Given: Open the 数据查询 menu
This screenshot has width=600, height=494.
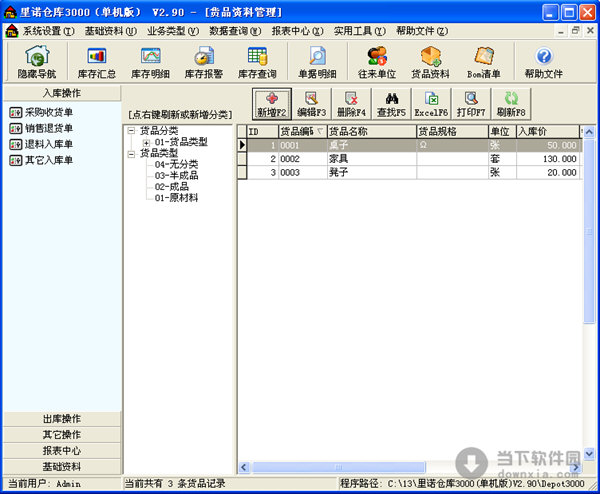Looking at the screenshot, I should (235, 31).
